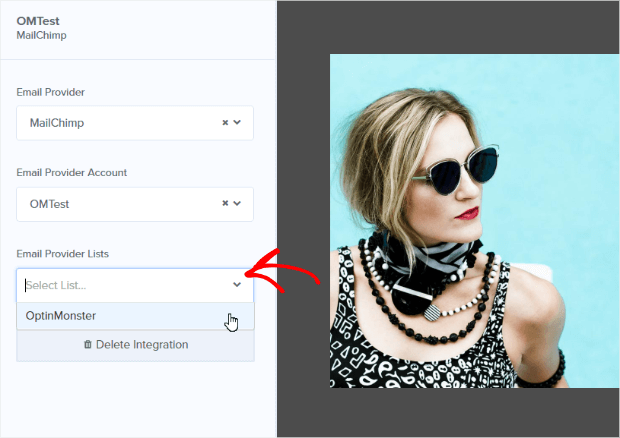Click the Delete Integration button
Image resolution: width=620 pixels, height=438 pixels.
pos(135,345)
